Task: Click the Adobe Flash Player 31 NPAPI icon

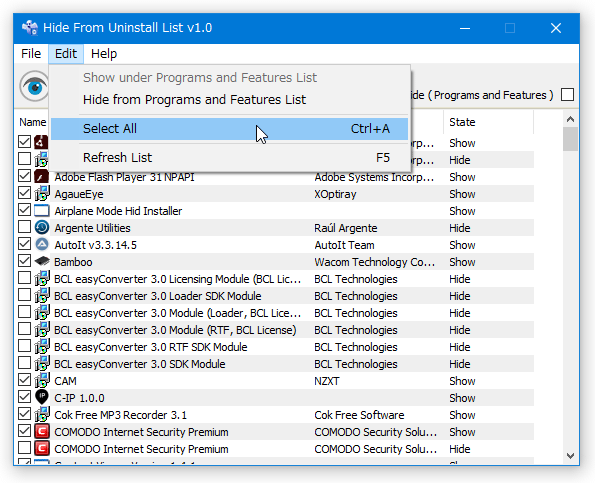Action: tap(42, 176)
